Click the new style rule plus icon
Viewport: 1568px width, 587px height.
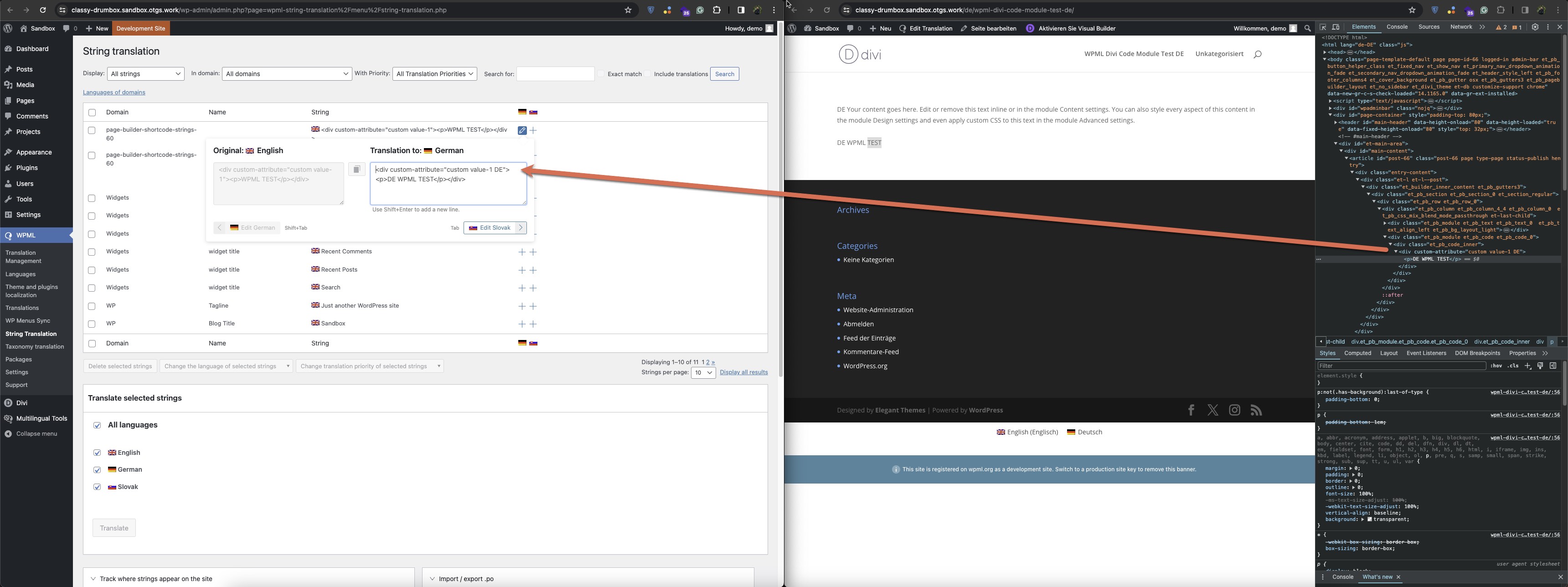tap(1528, 366)
